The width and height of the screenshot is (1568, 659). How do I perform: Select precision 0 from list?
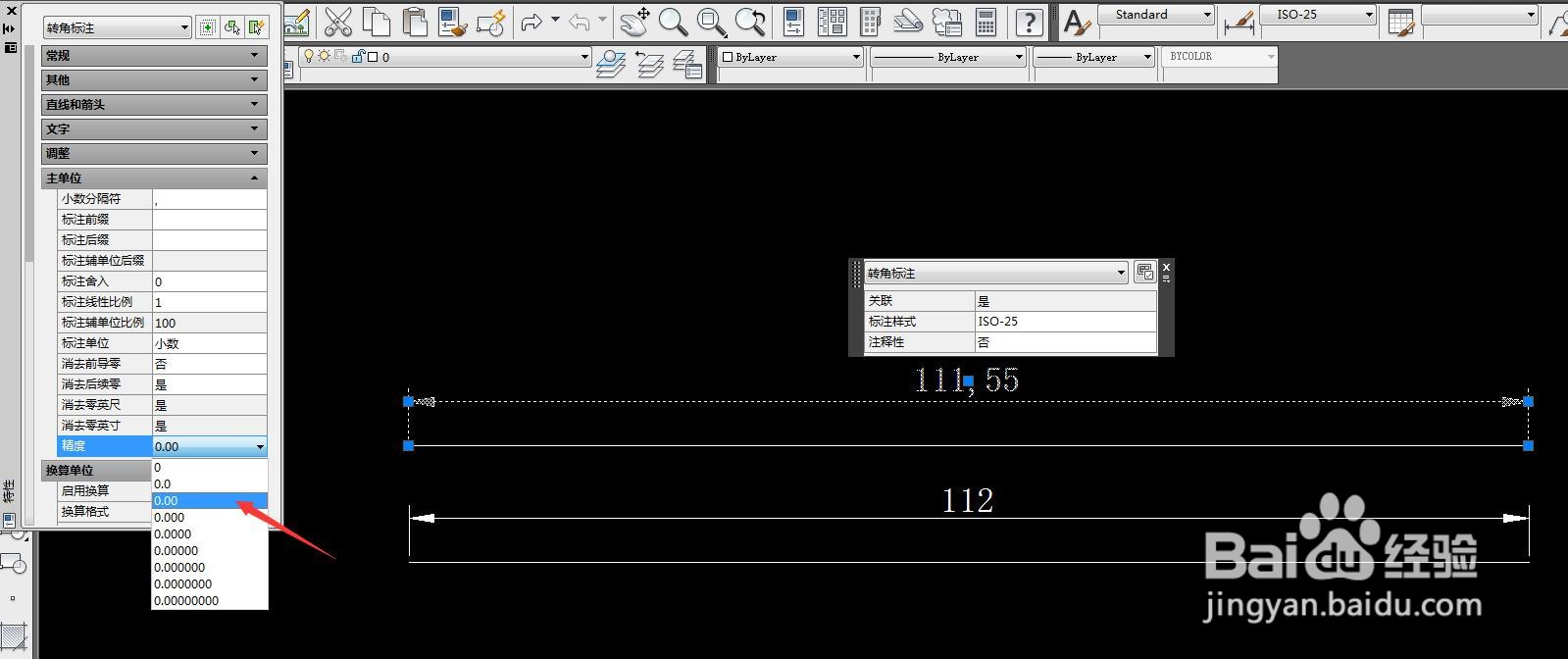coord(210,467)
